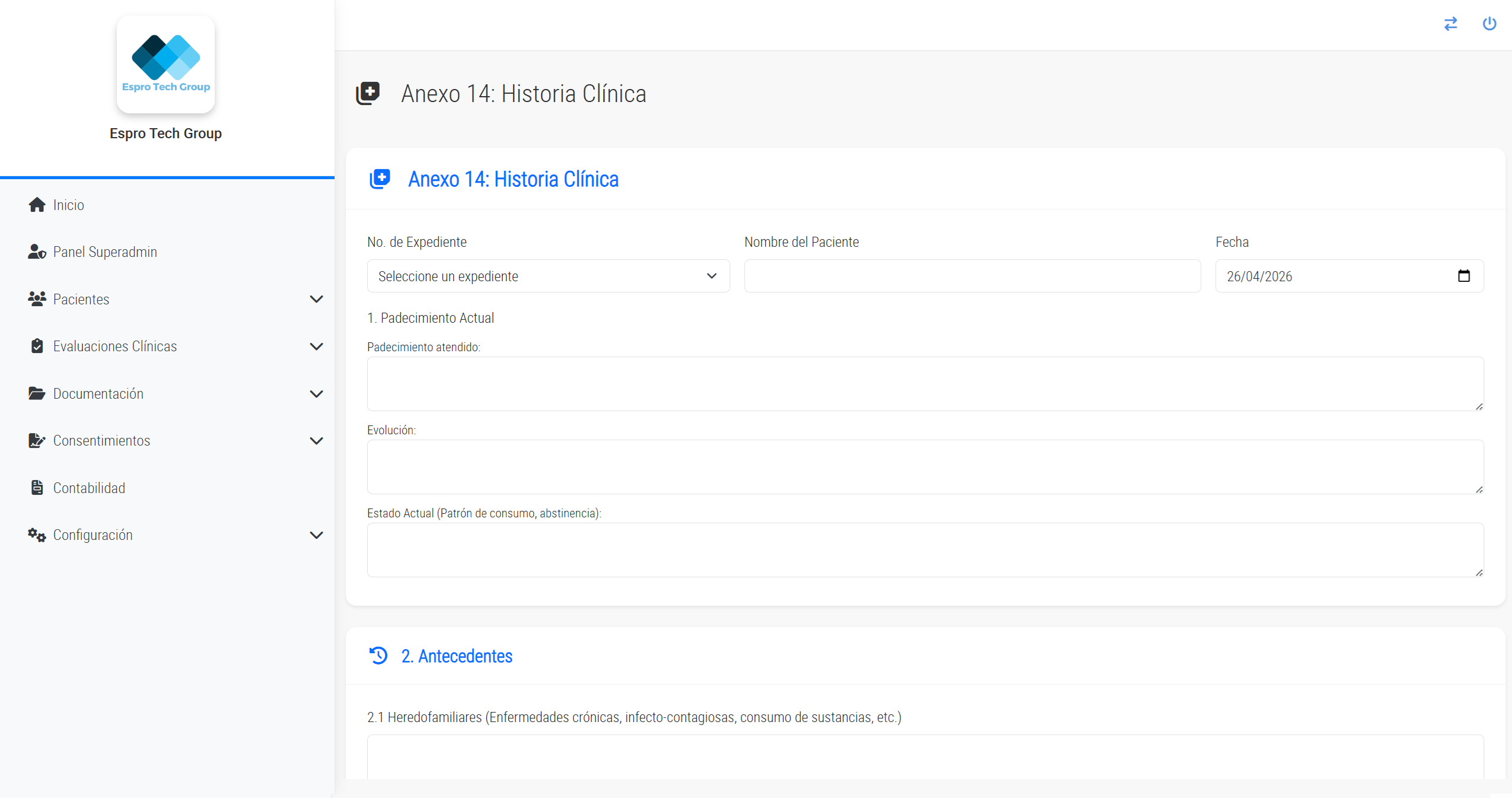Click the Contabilidad invoice icon
The height and width of the screenshot is (798, 1512).
[x=37, y=488]
